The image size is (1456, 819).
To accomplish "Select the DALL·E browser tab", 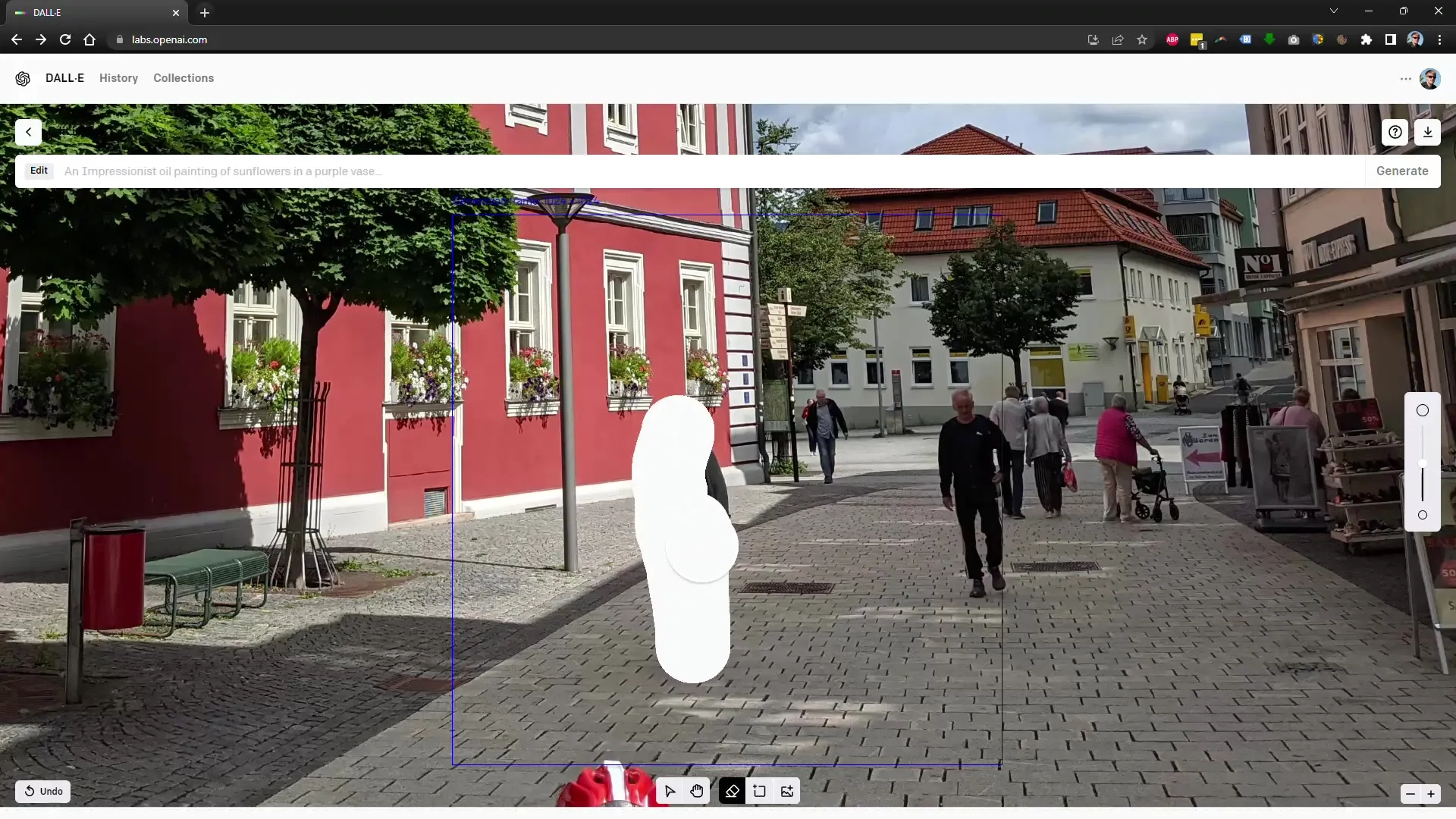I will click(97, 13).
